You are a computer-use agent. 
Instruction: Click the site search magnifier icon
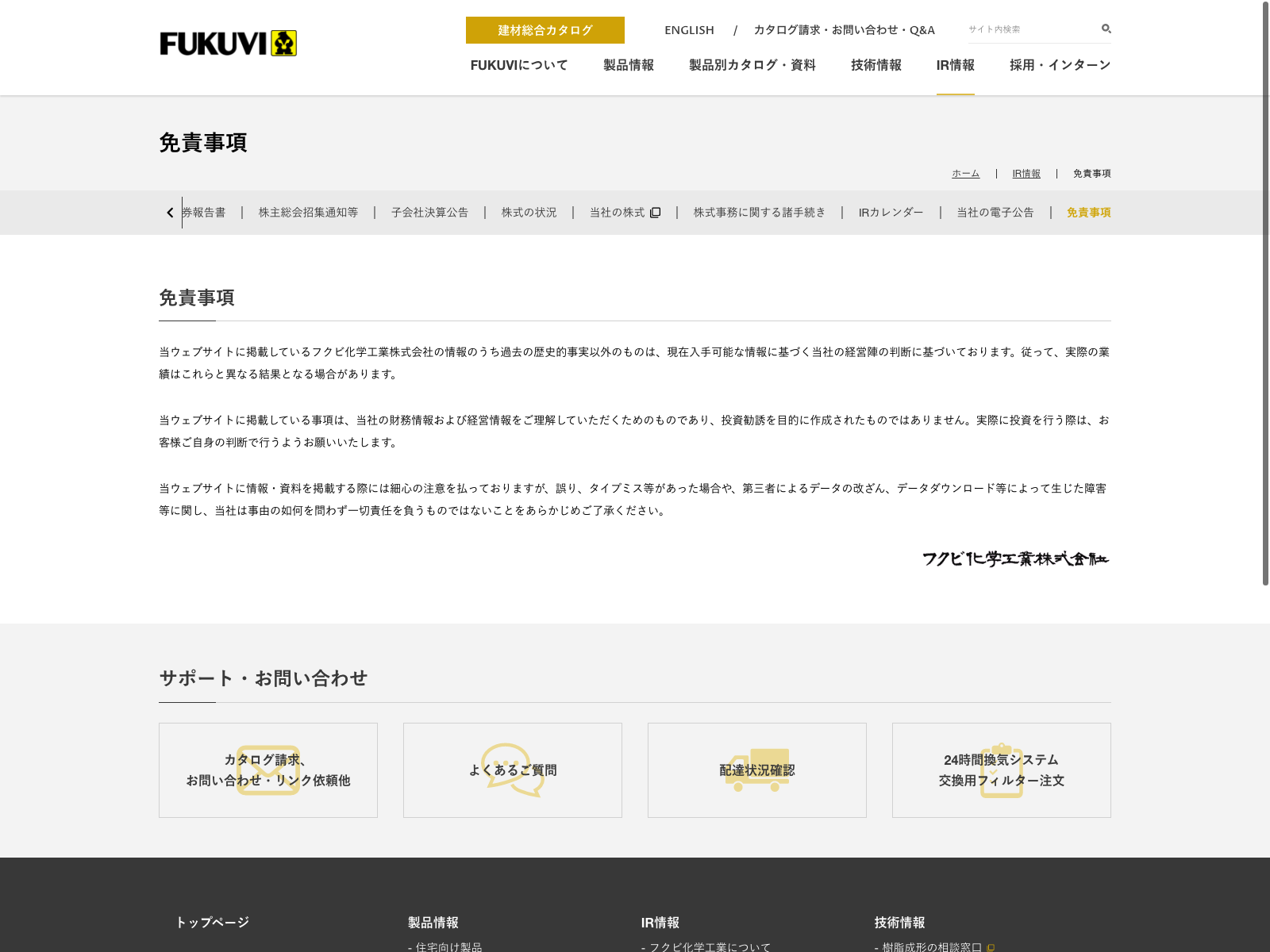[x=1106, y=29]
